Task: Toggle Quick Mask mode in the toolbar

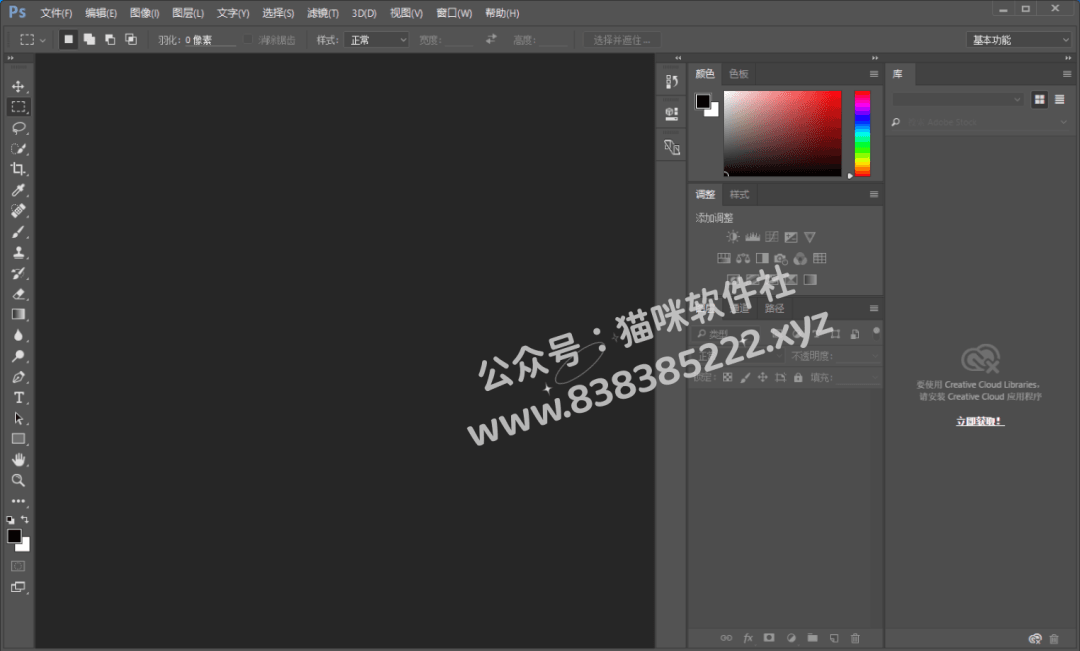Action: (x=18, y=566)
